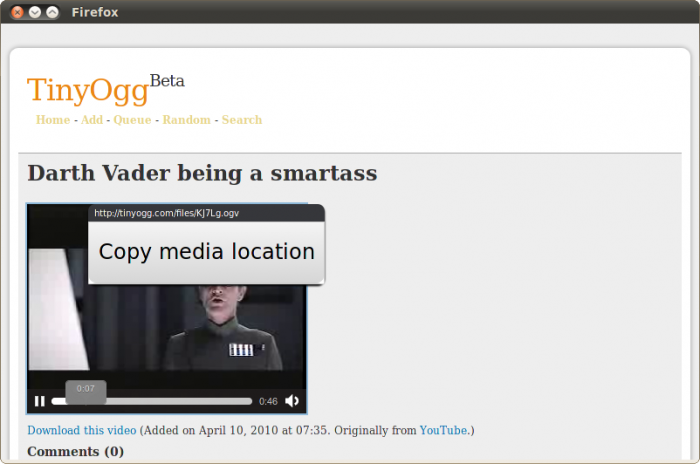Click the http://tinyogg.com/files/KJ7Lg.ogv URL text
Screen dimensions: 700x464
tap(167, 213)
